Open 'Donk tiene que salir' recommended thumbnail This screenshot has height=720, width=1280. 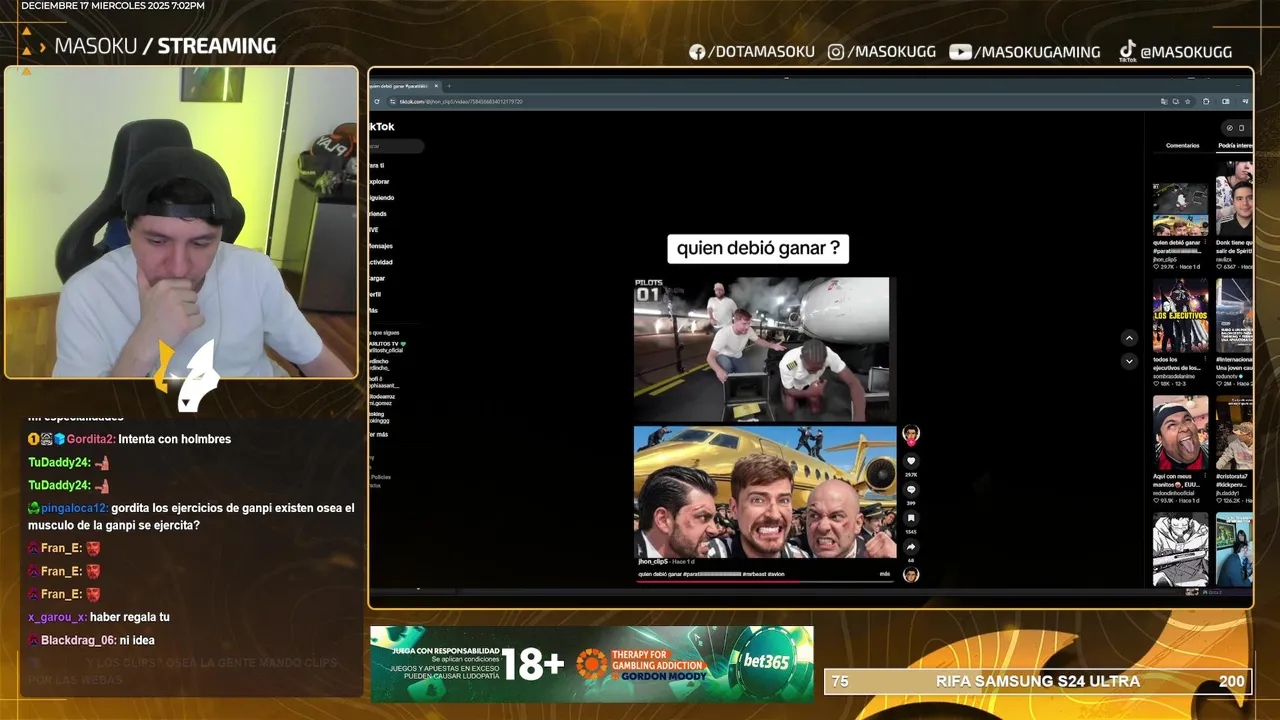pyautogui.click(x=1234, y=200)
